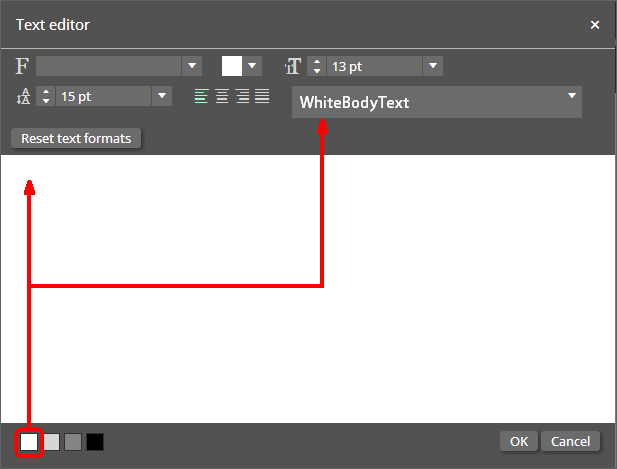Screen dimensions: 617x469
Task: Click Reset text formats button
Action: [x=76, y=138]
